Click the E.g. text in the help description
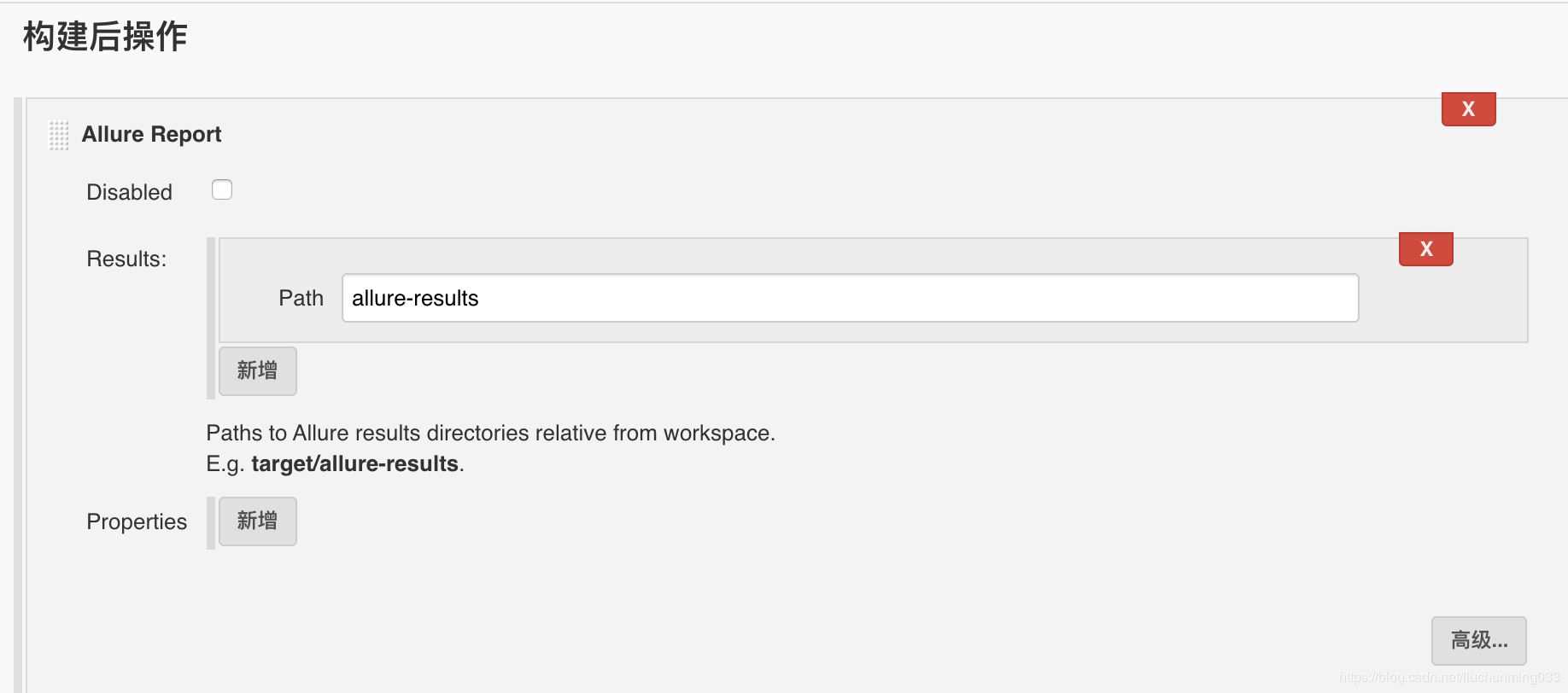 225,463
